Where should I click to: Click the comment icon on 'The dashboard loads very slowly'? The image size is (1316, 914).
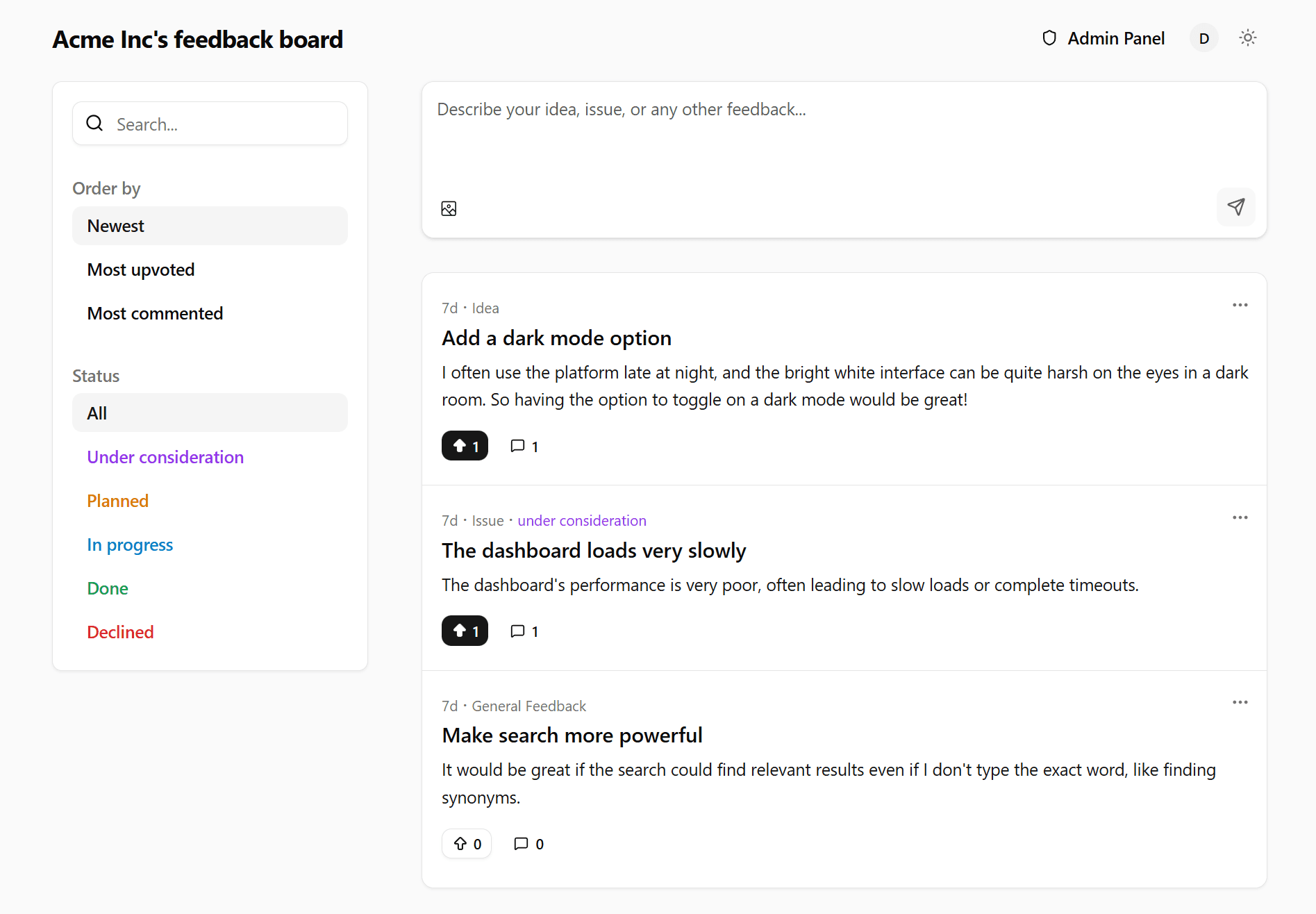tap(517, 631)
